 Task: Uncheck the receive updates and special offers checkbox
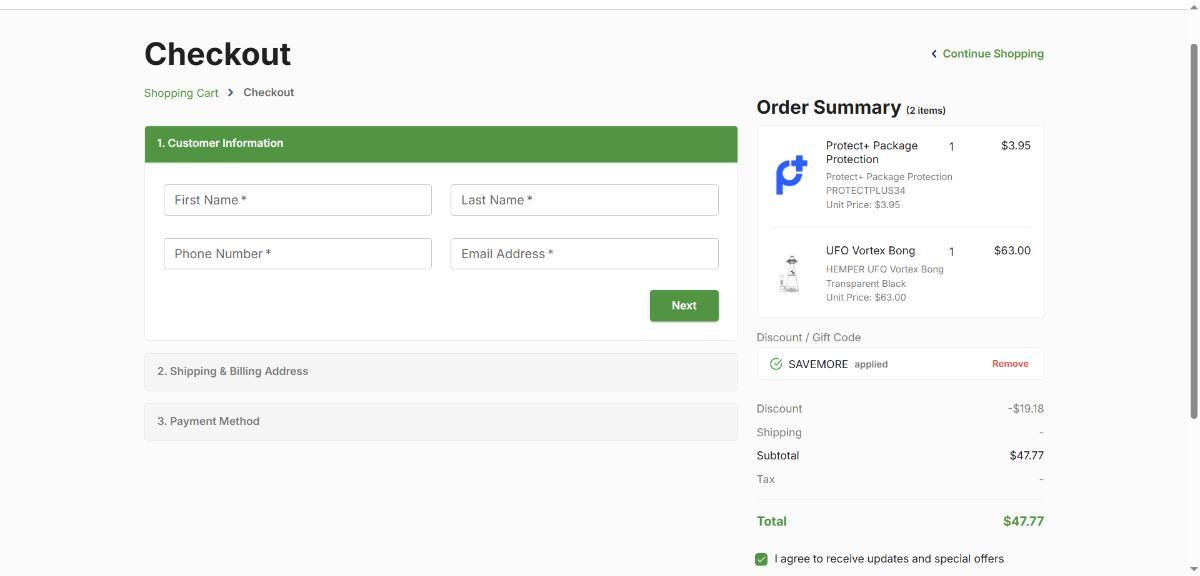[762, 559]
